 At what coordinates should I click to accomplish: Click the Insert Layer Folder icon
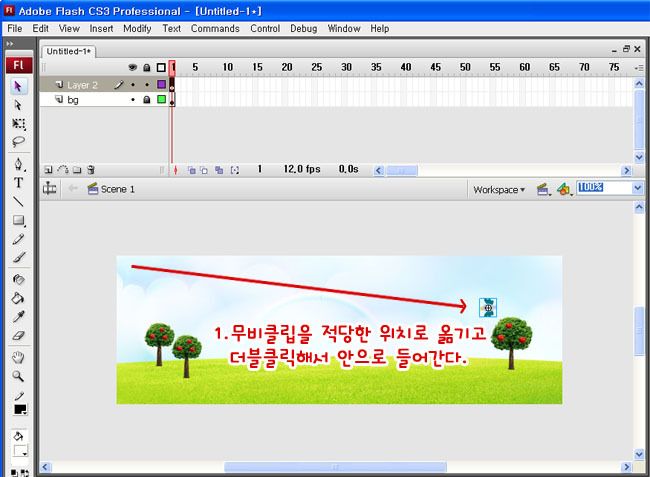[77, 169]
